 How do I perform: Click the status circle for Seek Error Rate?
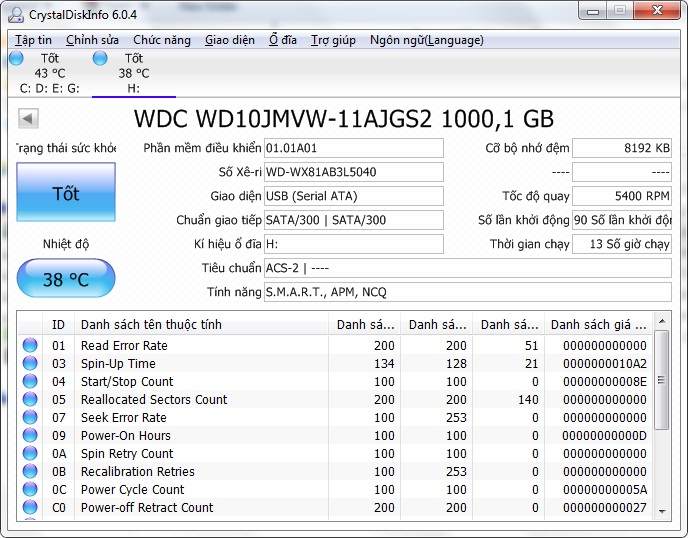tap(30, 417)
